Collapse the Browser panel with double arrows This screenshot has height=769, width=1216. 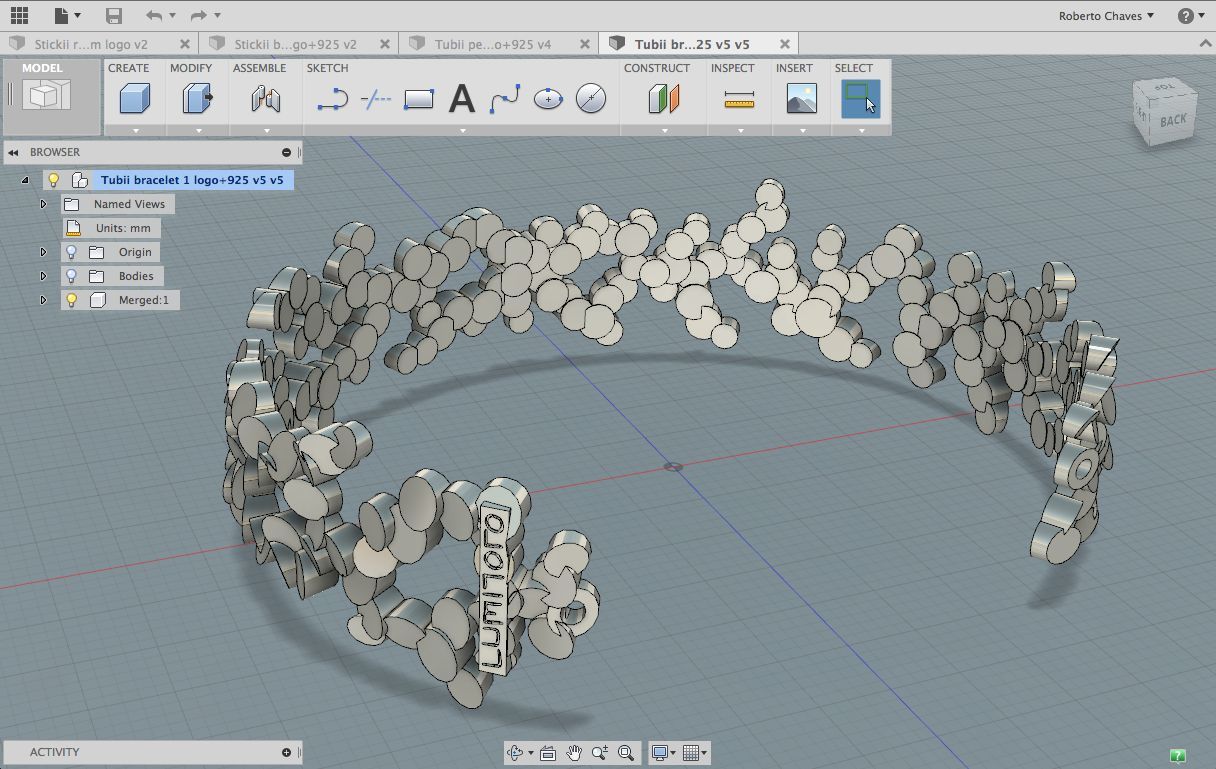click(x=14, y=152)
